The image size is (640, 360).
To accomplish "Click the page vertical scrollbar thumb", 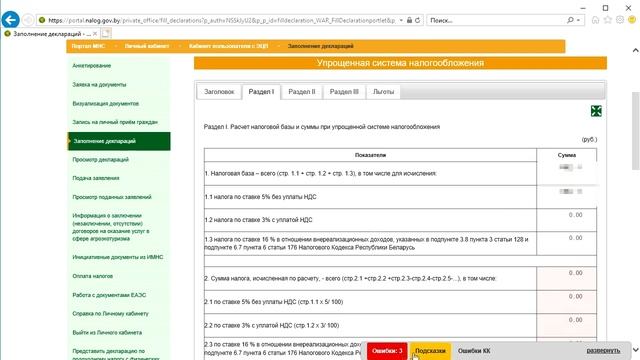I will (x=635, y=131).
